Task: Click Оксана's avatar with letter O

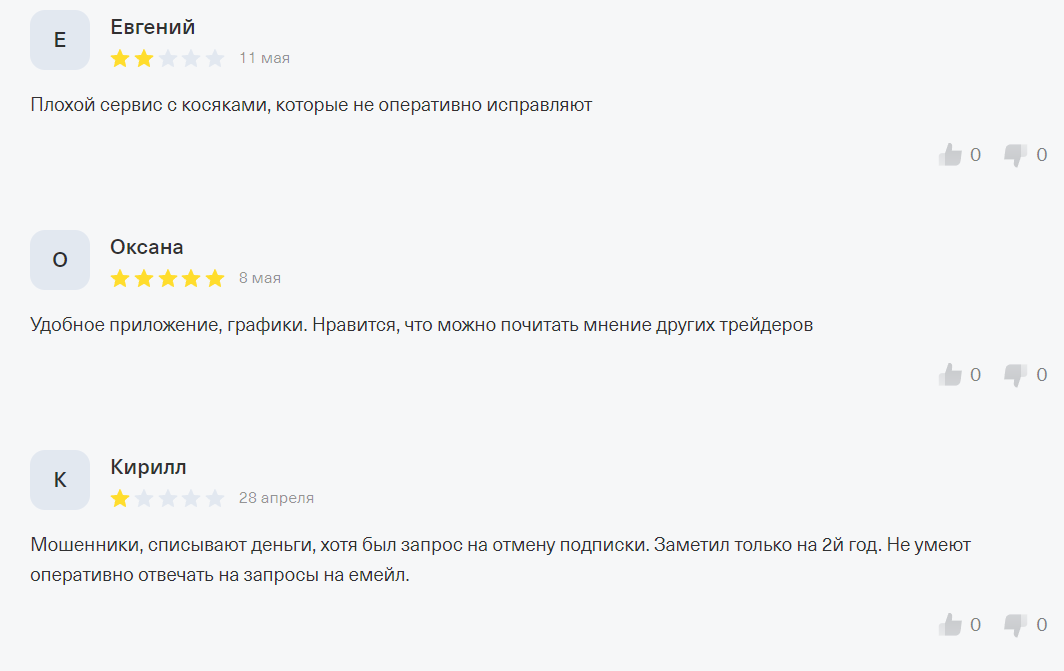Action: click(x=60, y=260)
